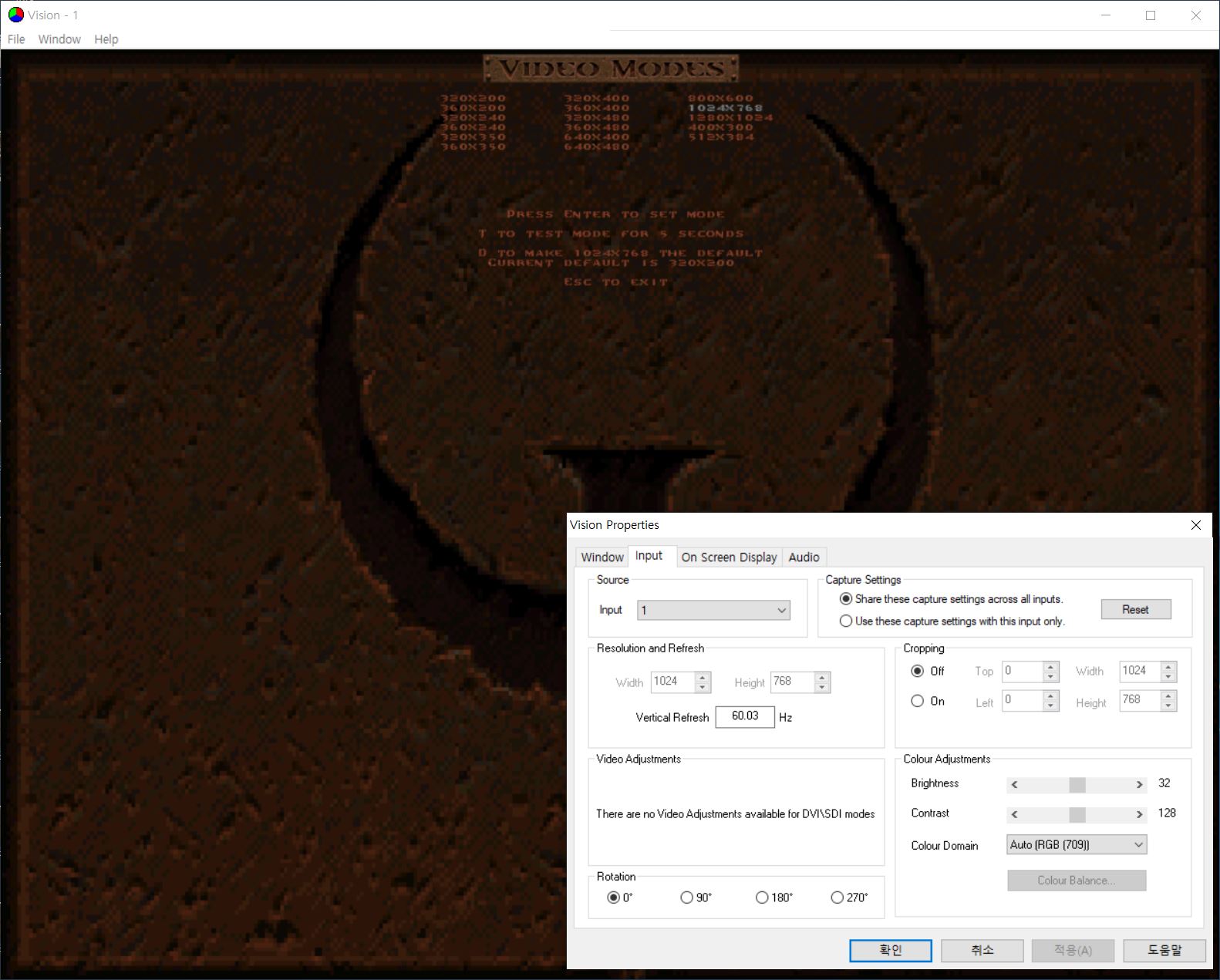Switch to the On Screen Display tab
The width and height of the screenshot is (1220, 980).
[730, 557]
